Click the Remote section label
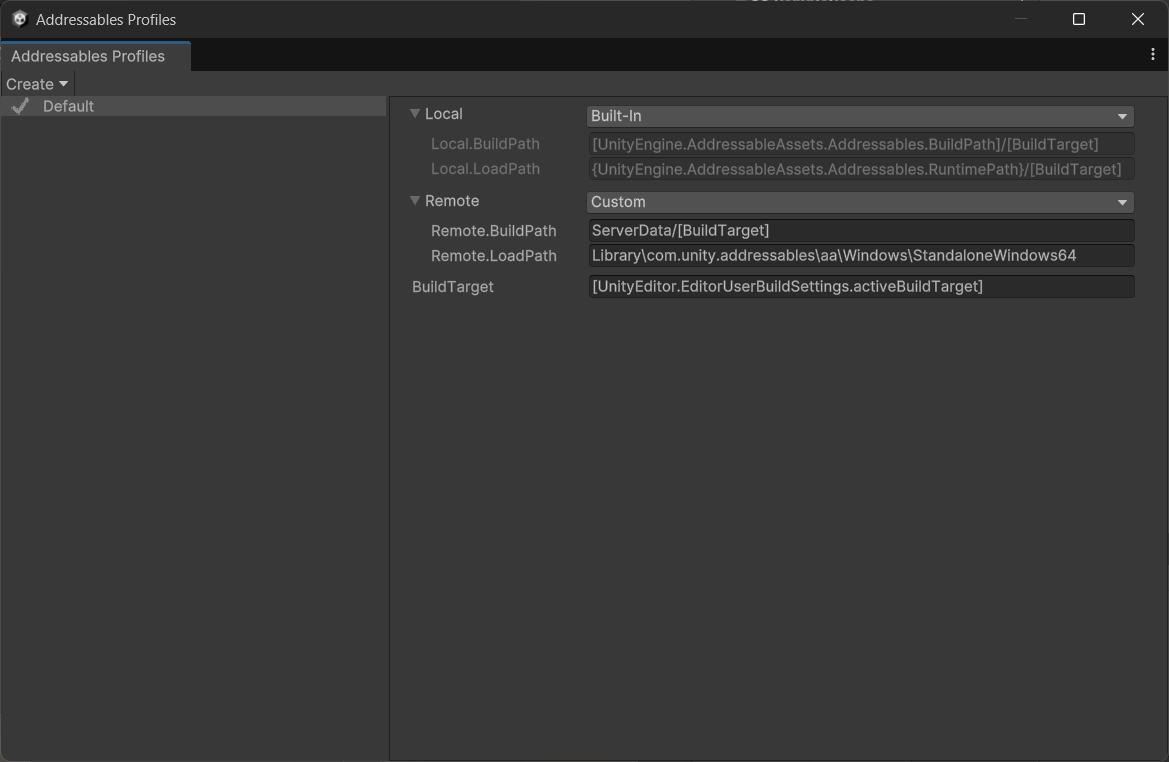The width and height of the screenshot is (1169, 762). [x=452, y=201]
